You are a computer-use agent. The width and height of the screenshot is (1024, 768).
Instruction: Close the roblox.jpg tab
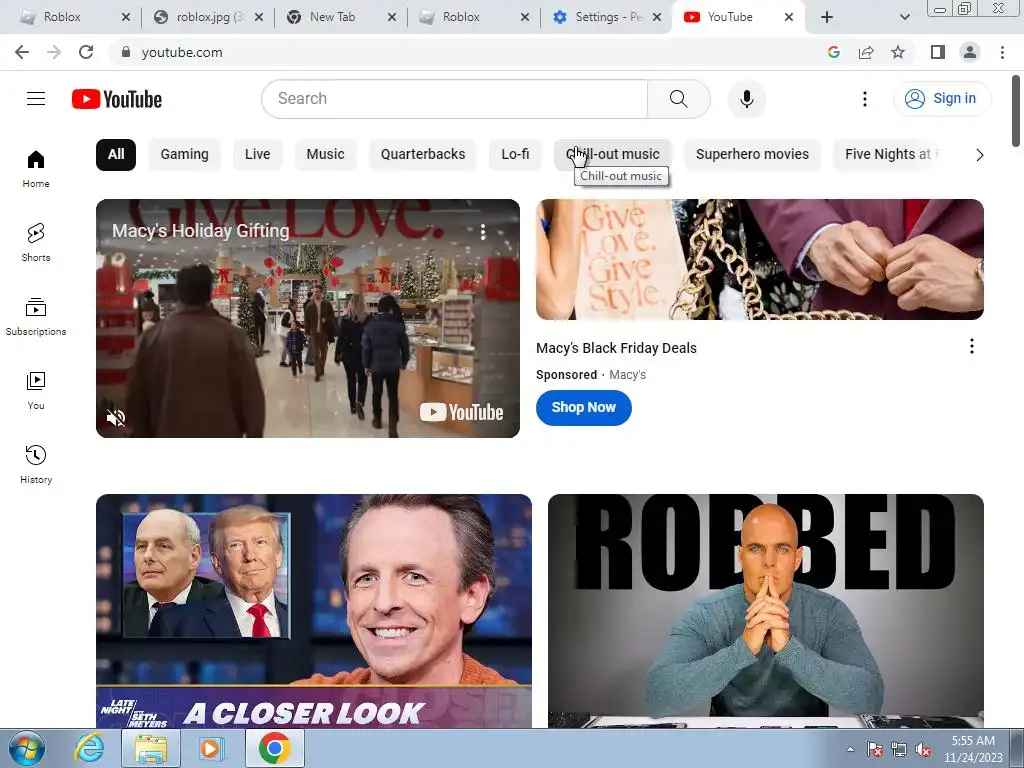pyautogui.click(x=259, y=18)
